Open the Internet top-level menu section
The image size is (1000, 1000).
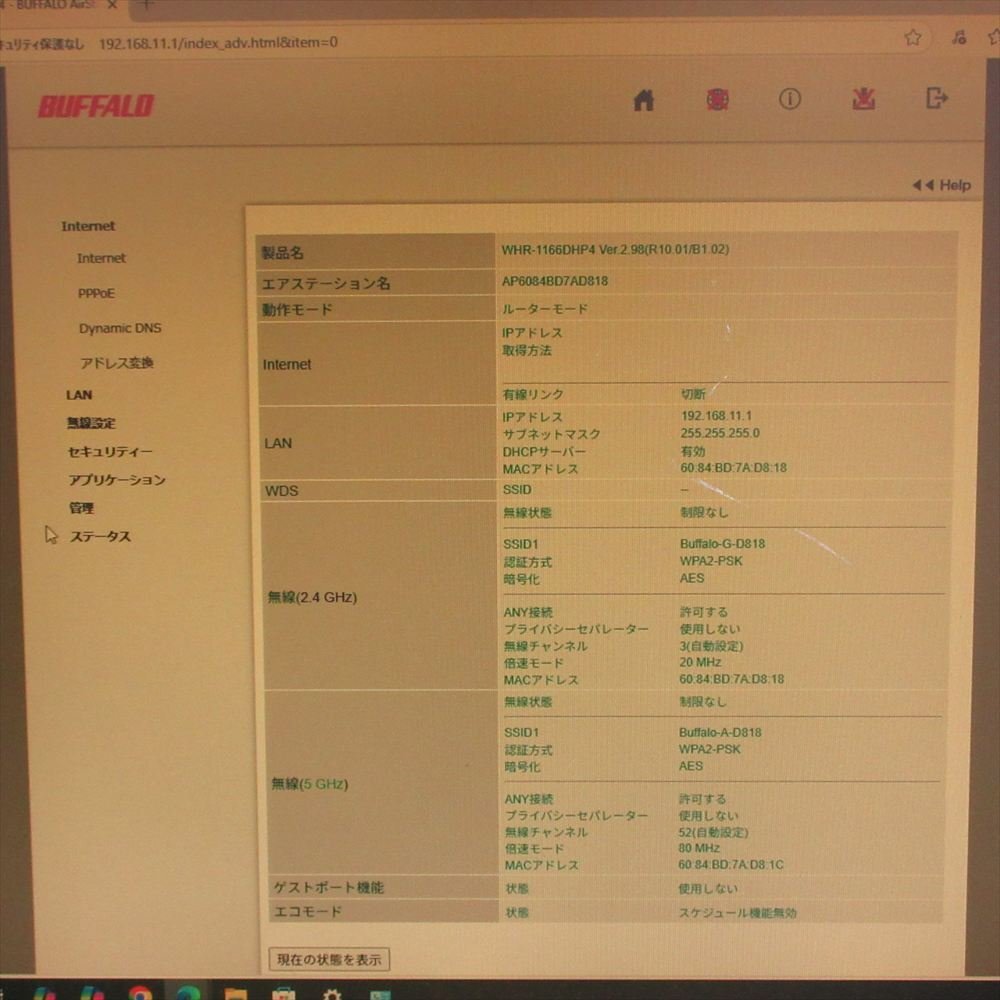click(x=88, y=226)
